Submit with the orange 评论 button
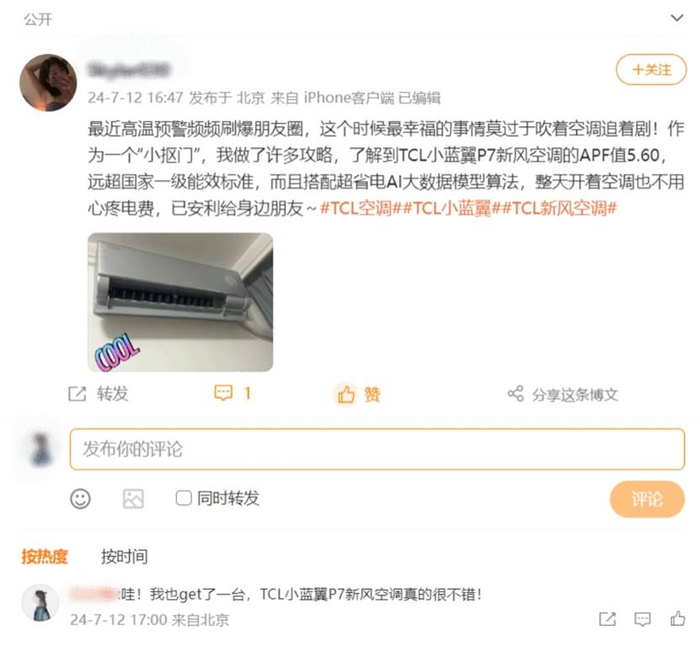 pos(647,499)
